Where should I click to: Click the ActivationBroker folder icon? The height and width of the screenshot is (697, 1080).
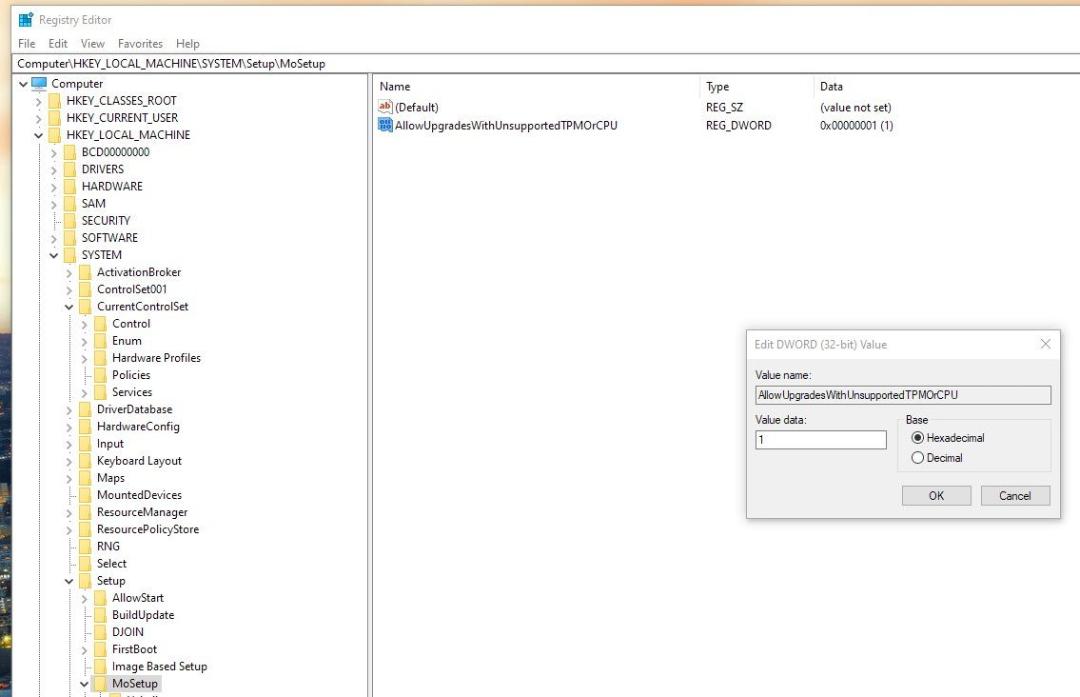click(x=85, y=272)
